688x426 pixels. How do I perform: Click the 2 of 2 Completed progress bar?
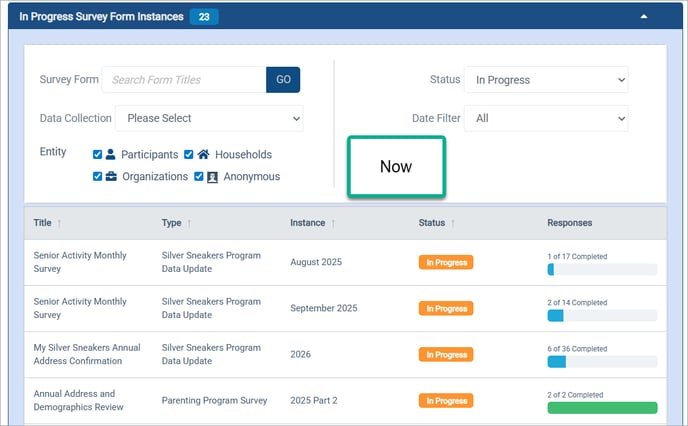(602, 408)
